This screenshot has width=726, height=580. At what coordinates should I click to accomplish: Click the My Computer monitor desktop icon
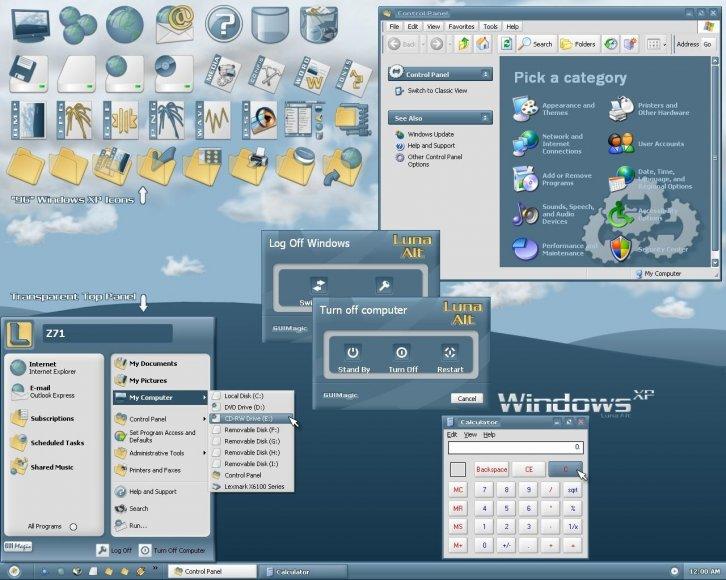pos(30,25)
